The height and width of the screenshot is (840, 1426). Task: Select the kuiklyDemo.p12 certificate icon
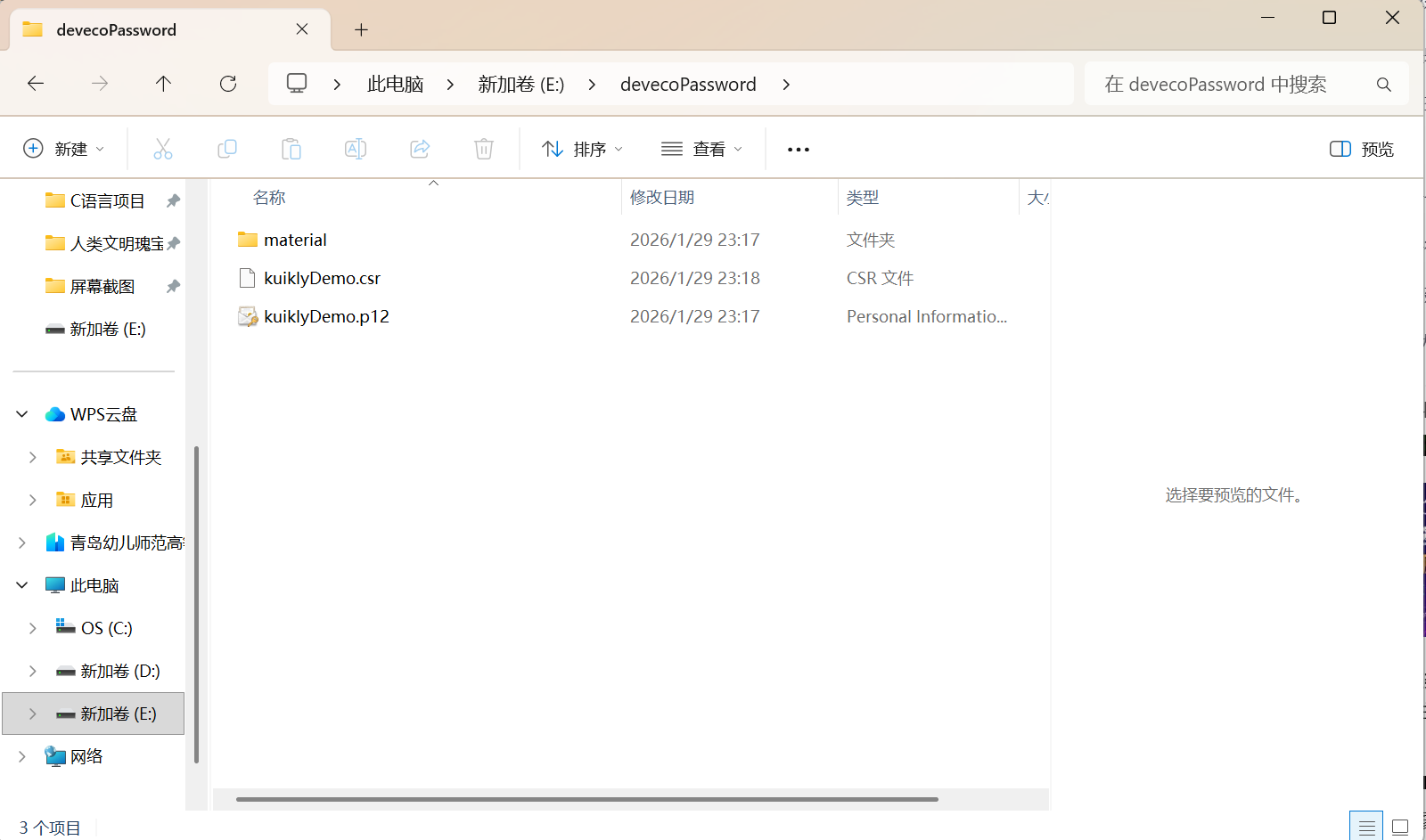[248, 316]
